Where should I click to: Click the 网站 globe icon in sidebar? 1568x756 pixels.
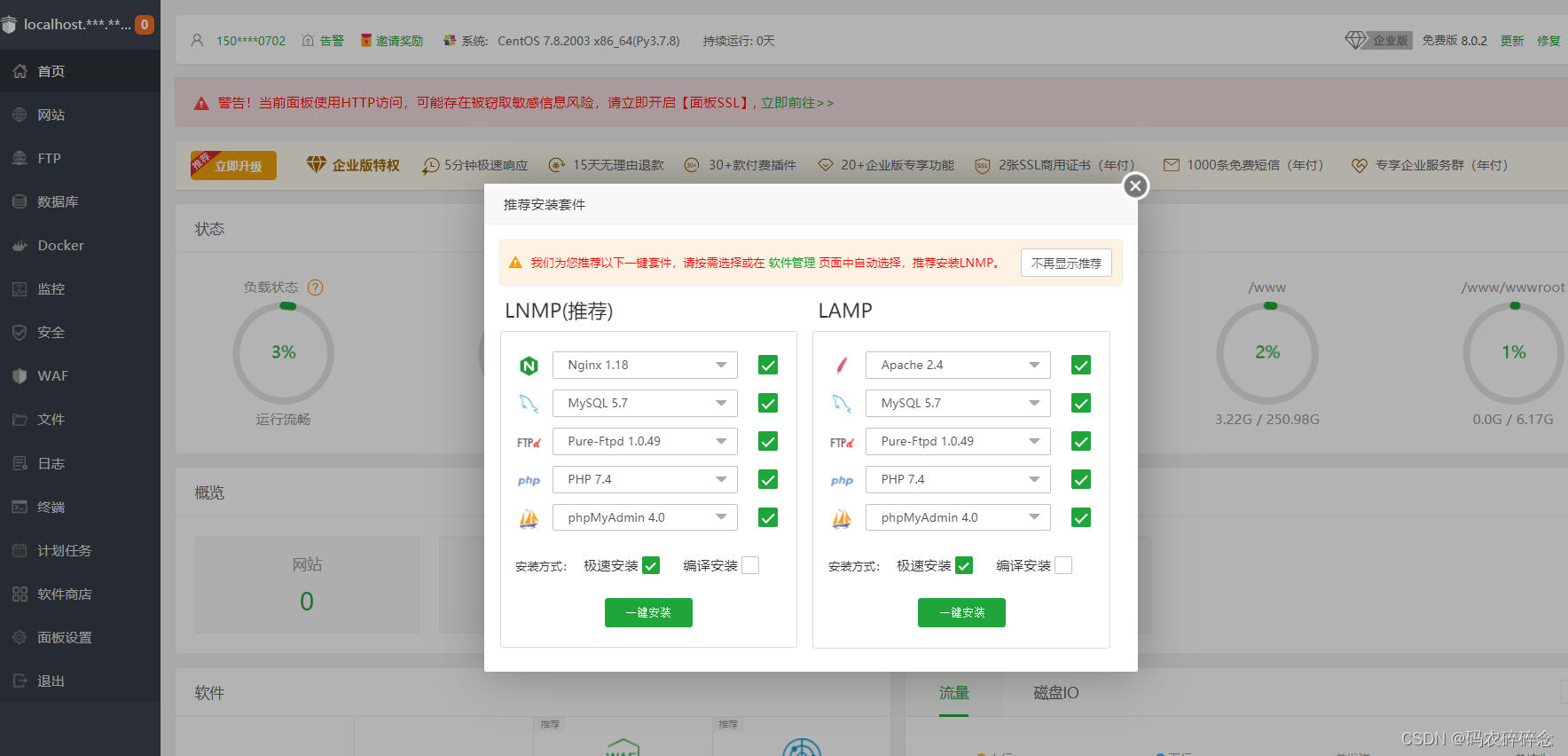[20, 114]
